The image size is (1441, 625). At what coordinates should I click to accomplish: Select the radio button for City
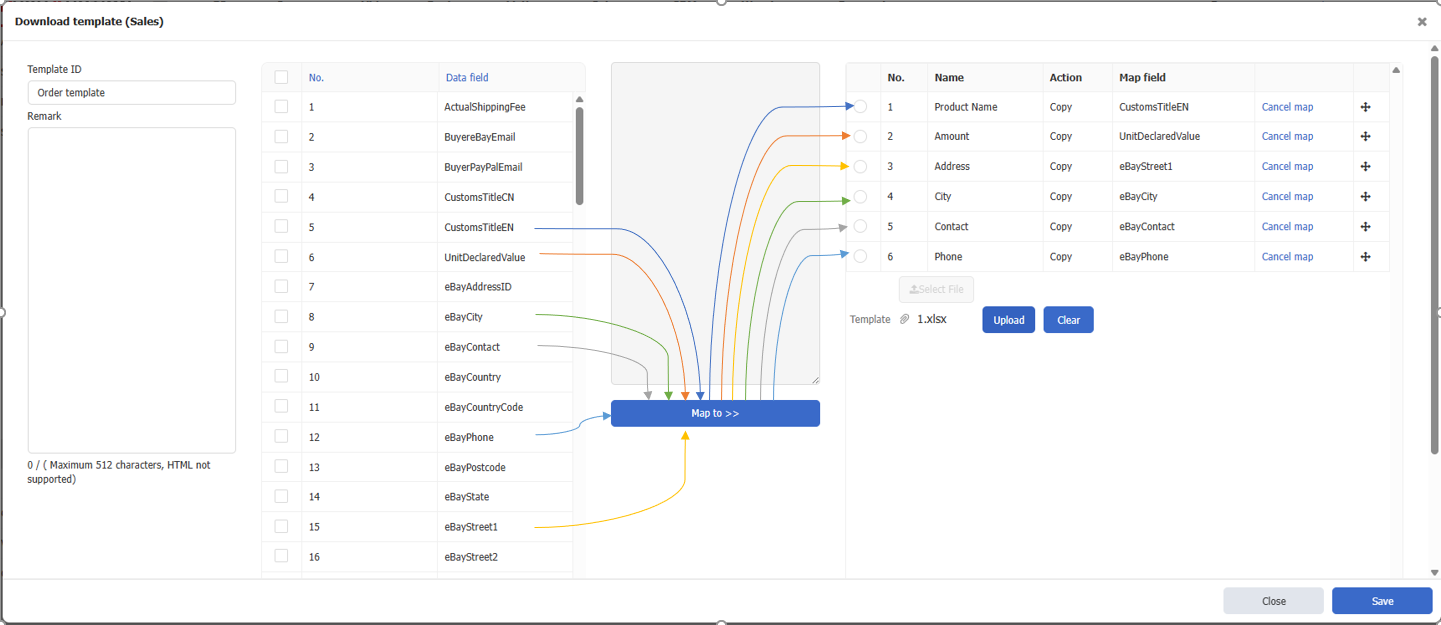[x=860, y=196]
